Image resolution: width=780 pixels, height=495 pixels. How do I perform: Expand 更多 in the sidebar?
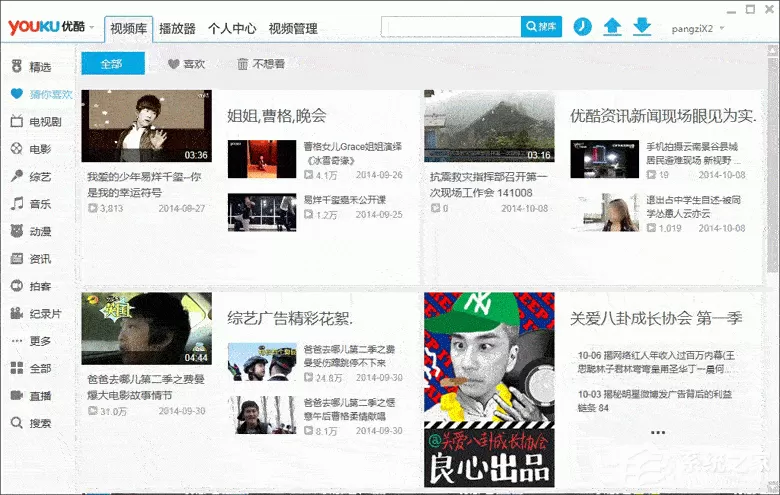pos(31,341)
